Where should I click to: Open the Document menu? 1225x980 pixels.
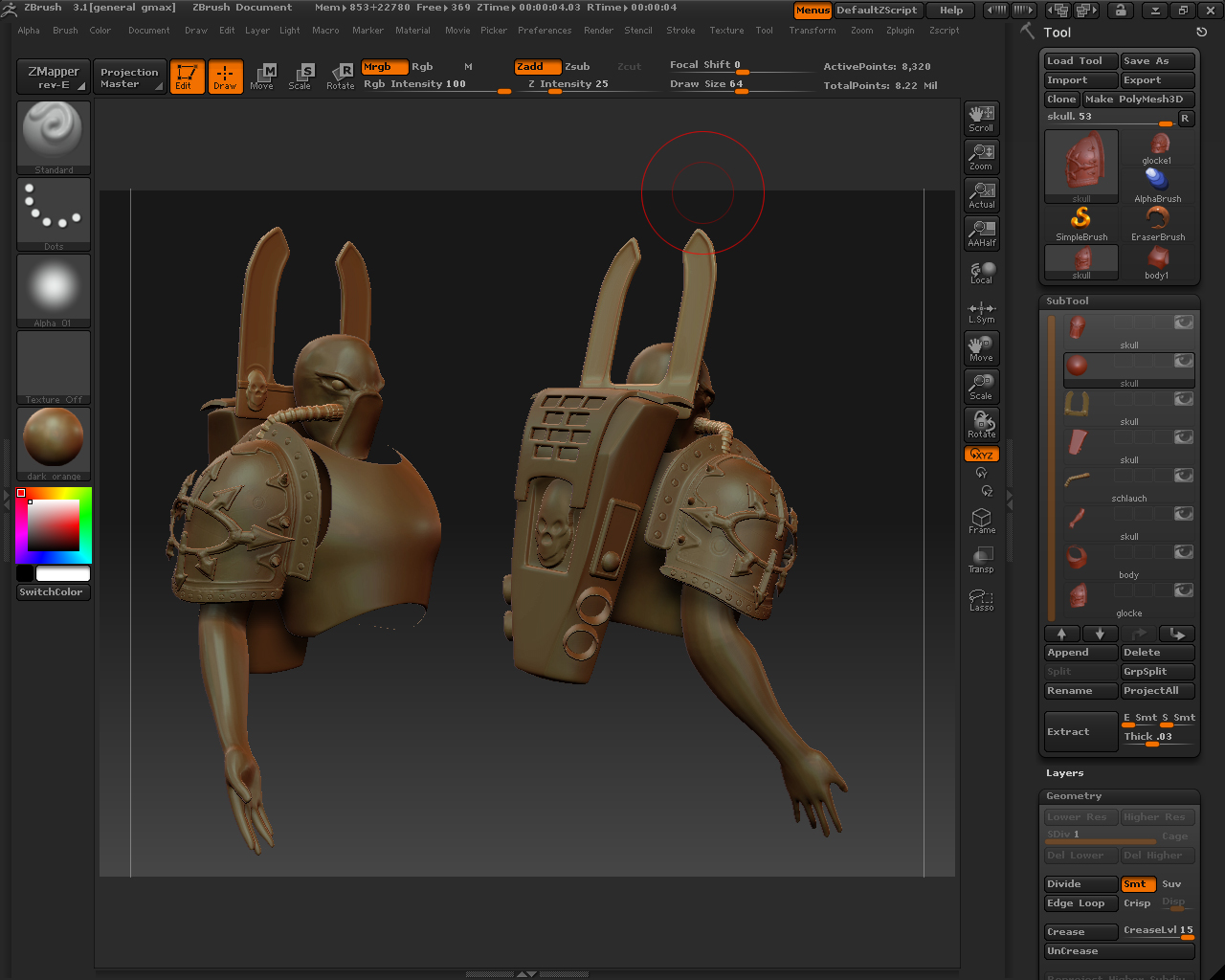click(x=149, y=31)
